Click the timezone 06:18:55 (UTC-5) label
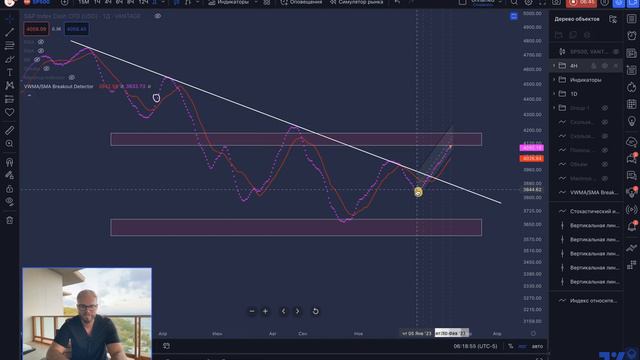640x360 pixels. click(x=475, y=346)
